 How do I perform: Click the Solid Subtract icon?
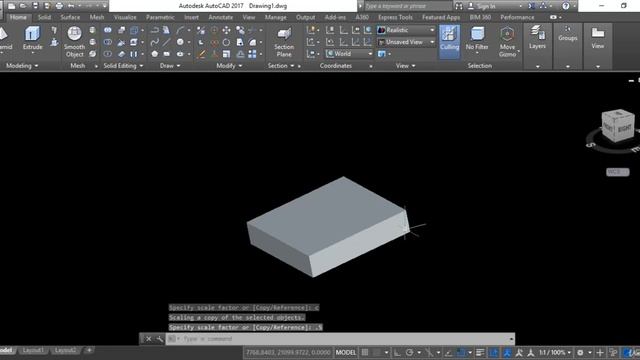click(x=108, y=42)
